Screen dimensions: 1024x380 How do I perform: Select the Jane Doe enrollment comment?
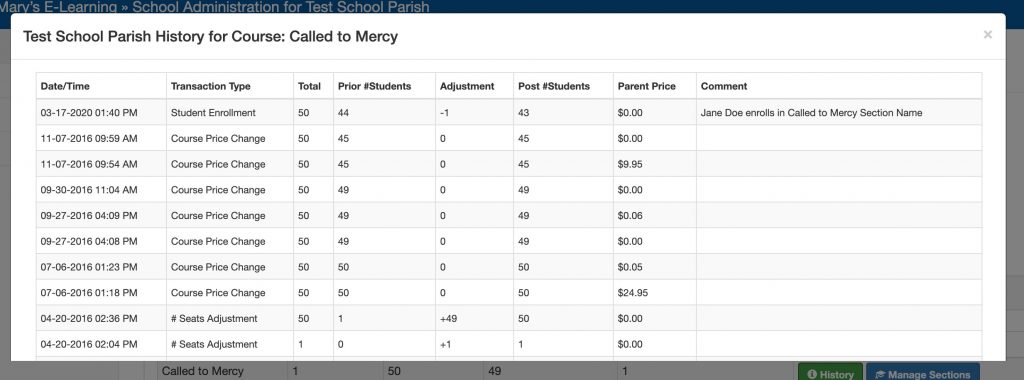coord(811,112)
